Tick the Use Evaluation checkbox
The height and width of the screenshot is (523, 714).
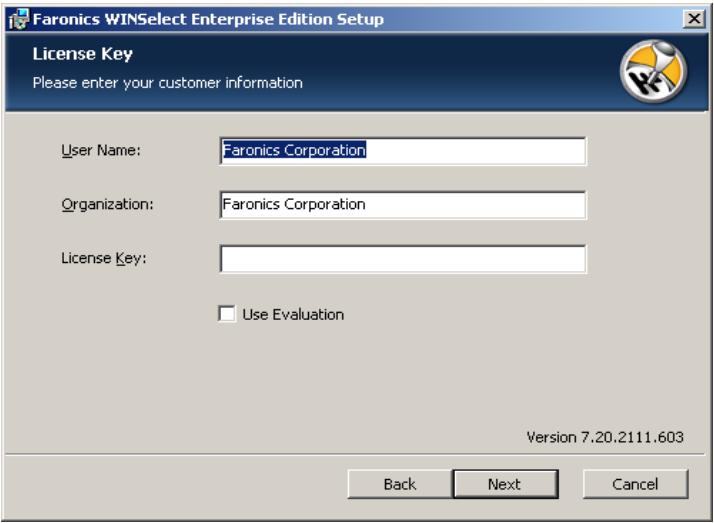tap(227, 314)
